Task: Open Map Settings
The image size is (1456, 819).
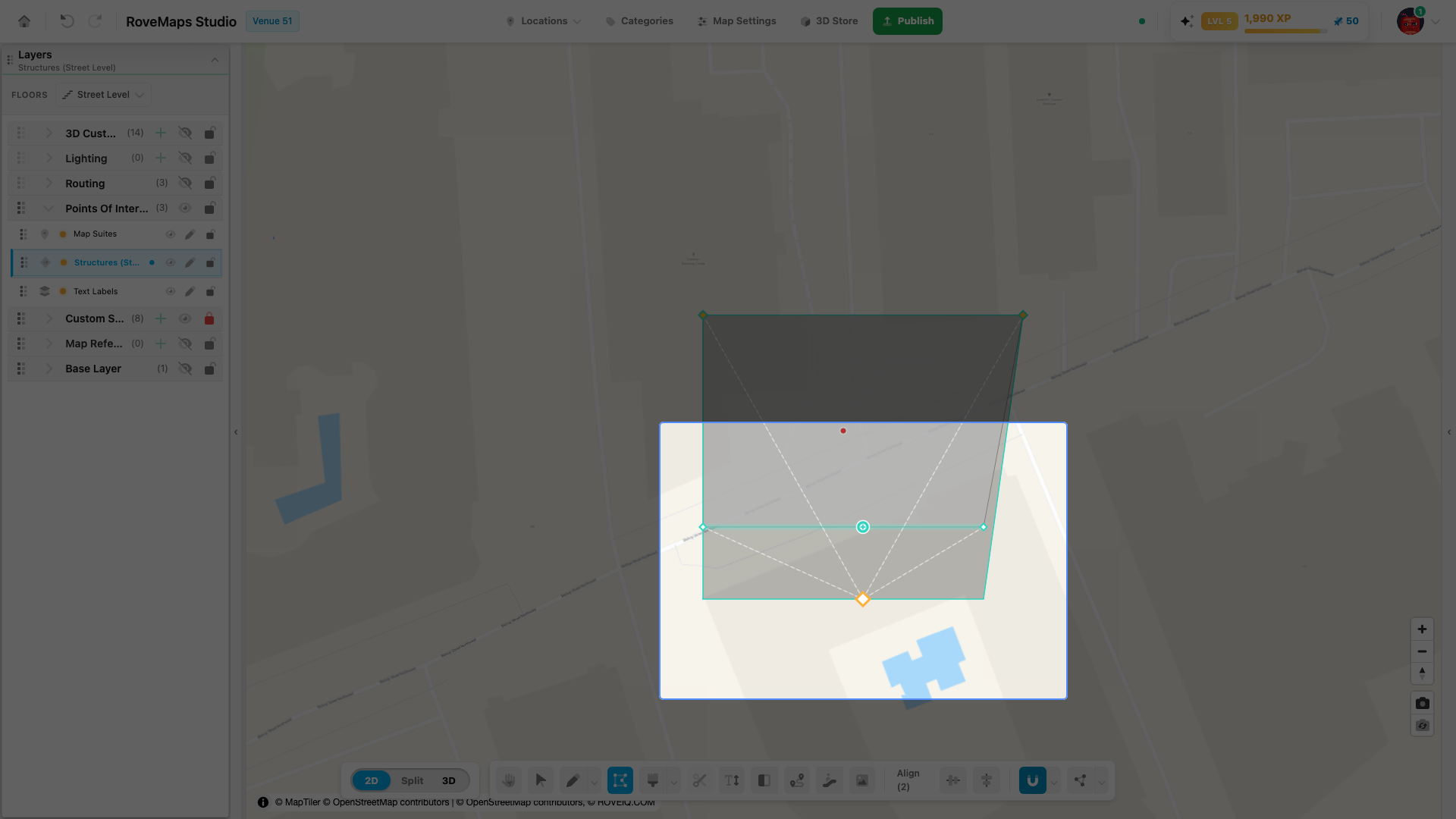Action: pyautogui.click(x=736, y=21)
